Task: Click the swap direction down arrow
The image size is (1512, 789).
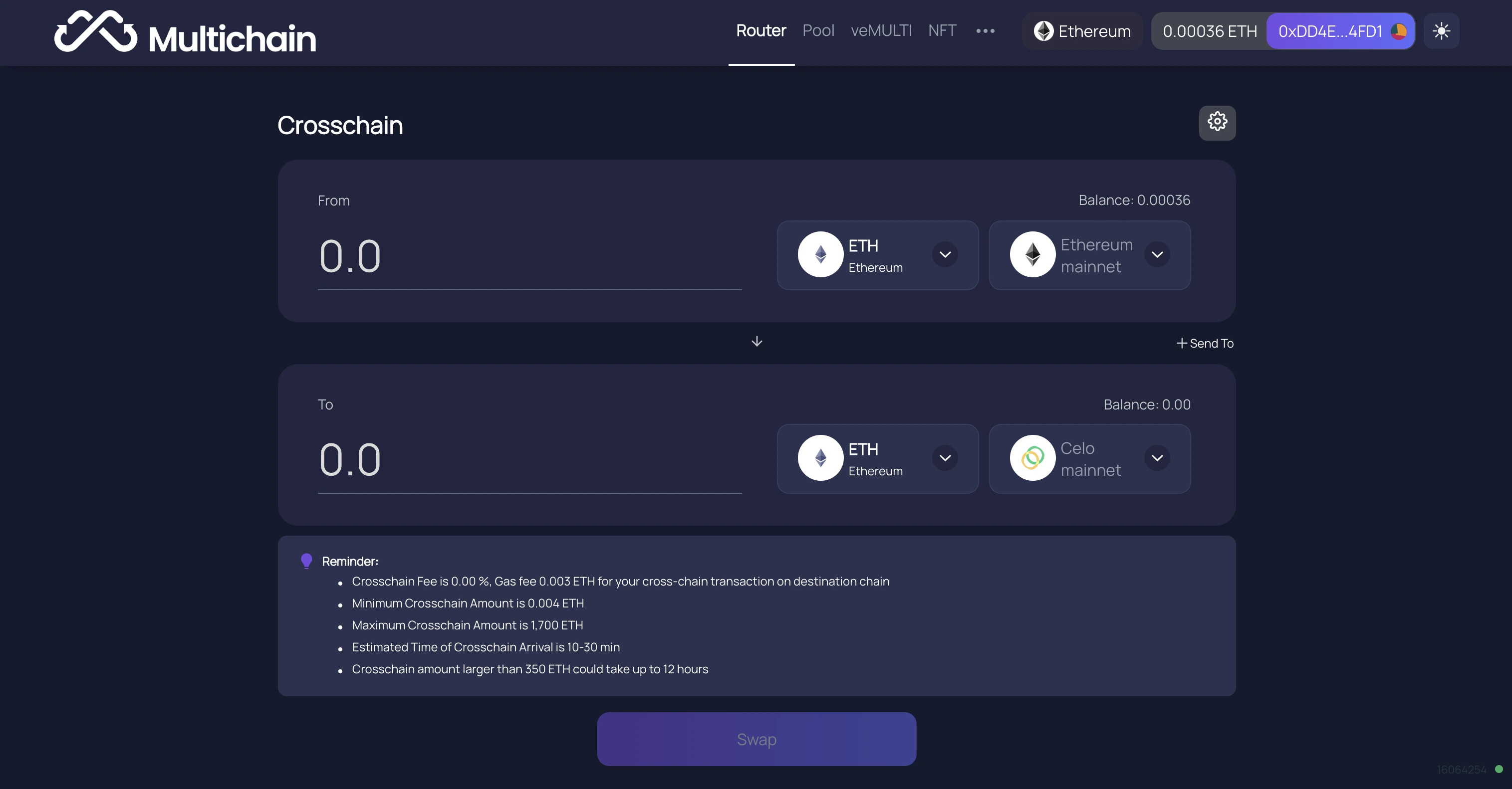Action: point(756,342)
